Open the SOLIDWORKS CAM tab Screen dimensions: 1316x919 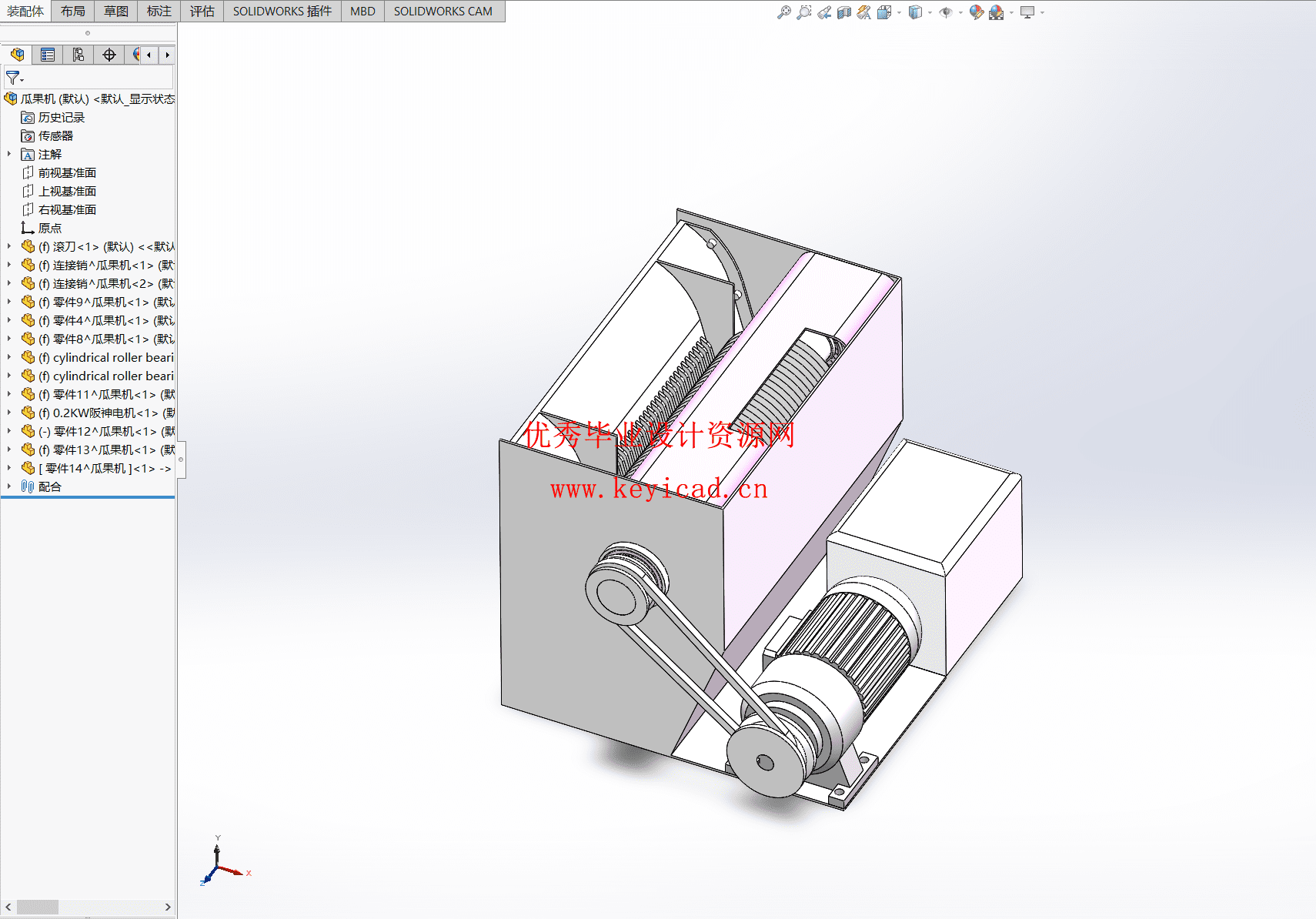point(443,12)
